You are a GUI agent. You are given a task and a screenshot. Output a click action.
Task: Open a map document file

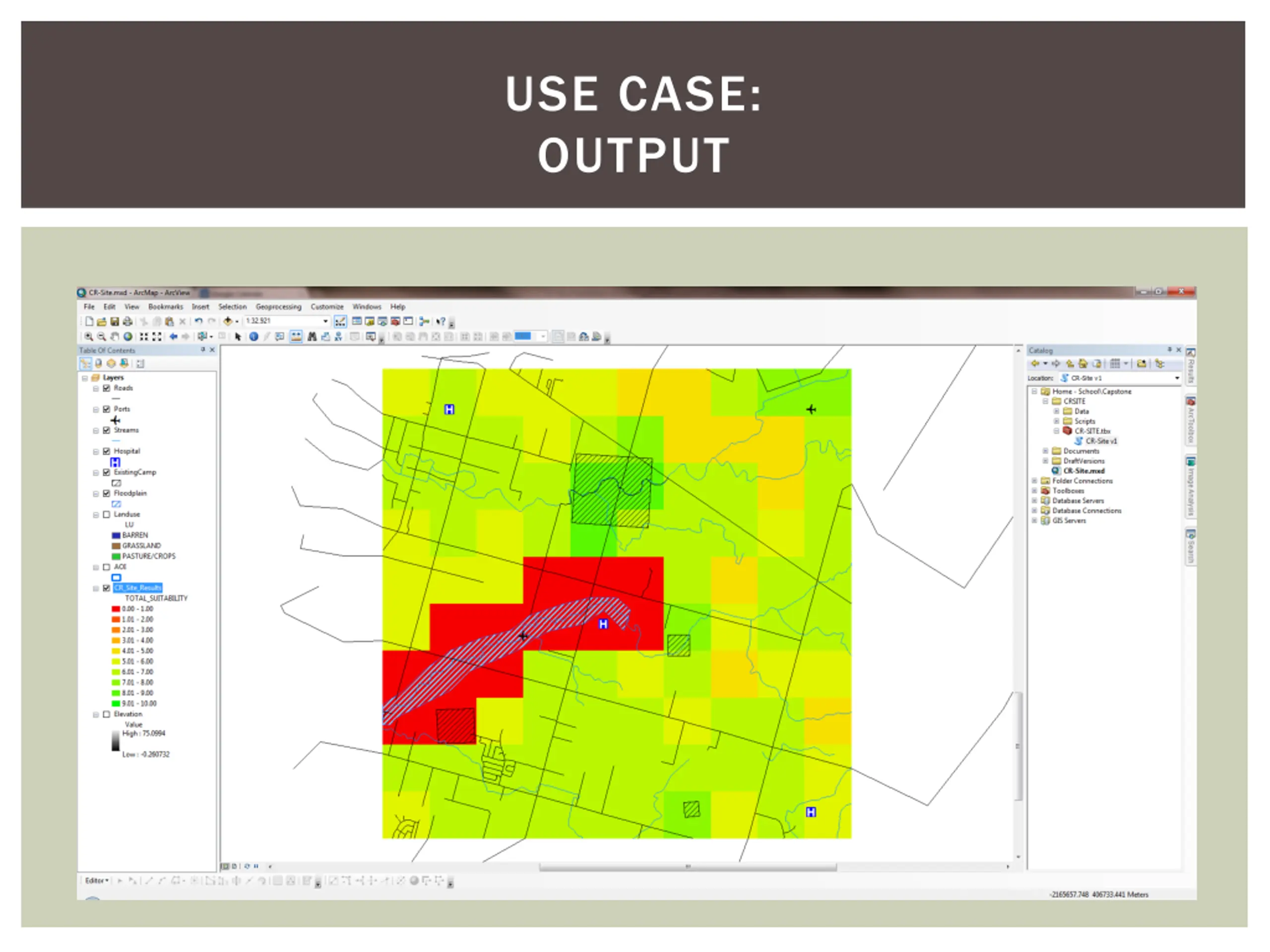(x=102, y=321)
